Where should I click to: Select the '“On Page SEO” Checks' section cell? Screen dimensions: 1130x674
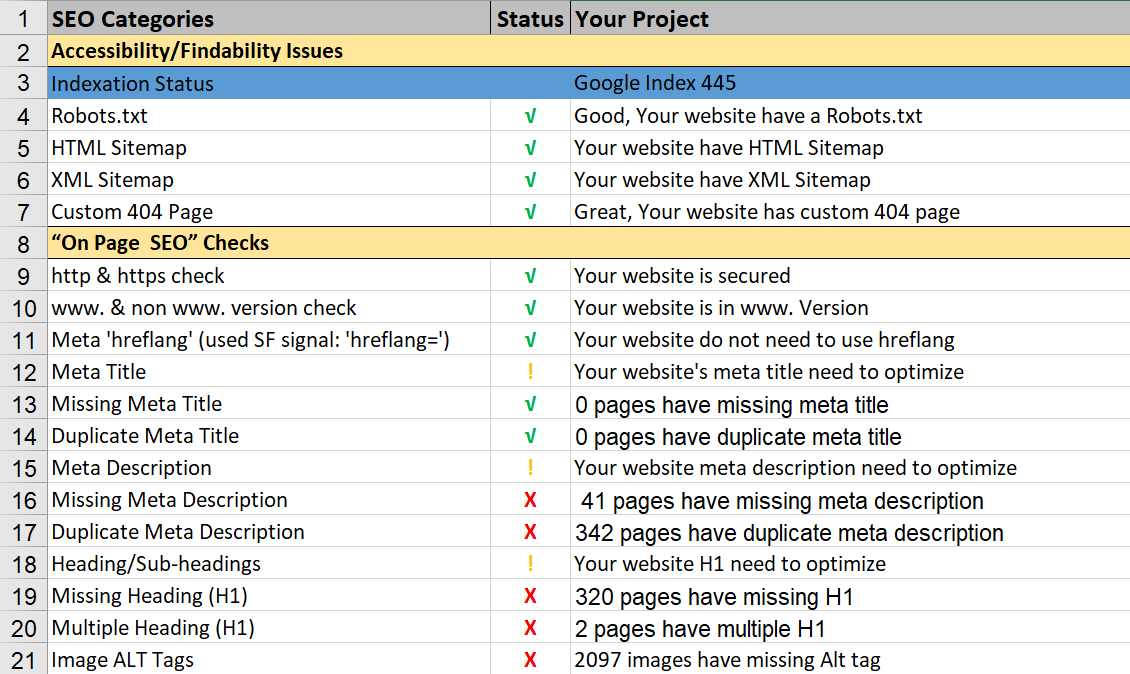pos(160,243)
